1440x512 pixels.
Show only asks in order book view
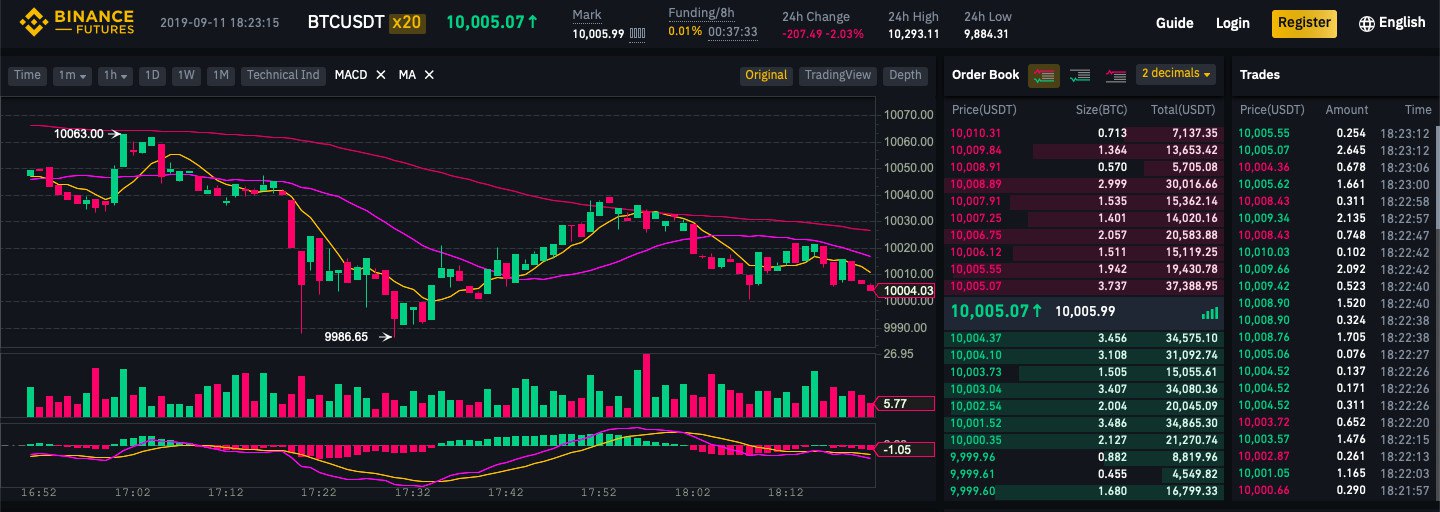point(1115,75)
